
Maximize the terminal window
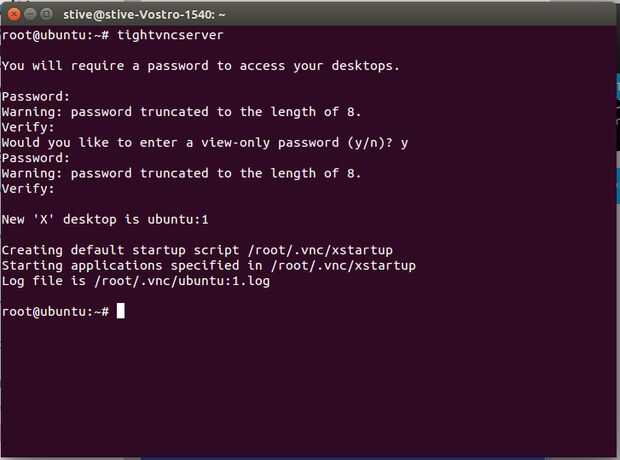coord(46,15)
